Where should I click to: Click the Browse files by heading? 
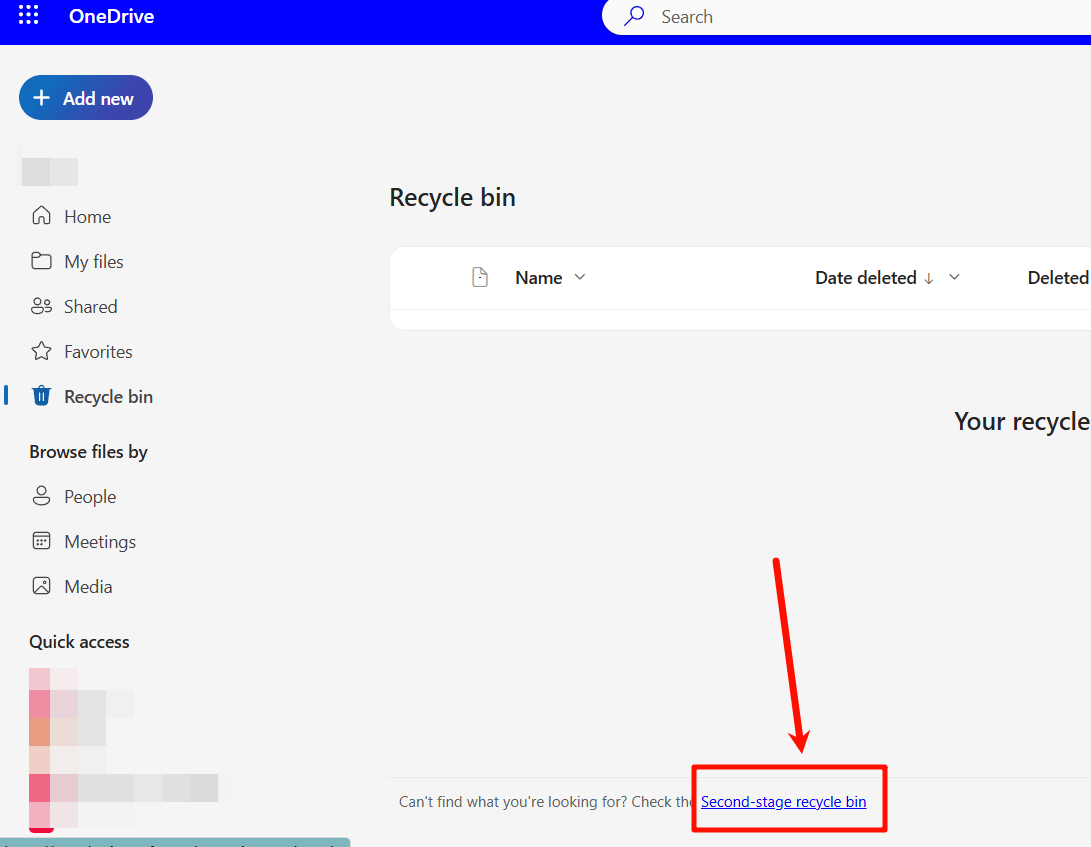(88, 452)
